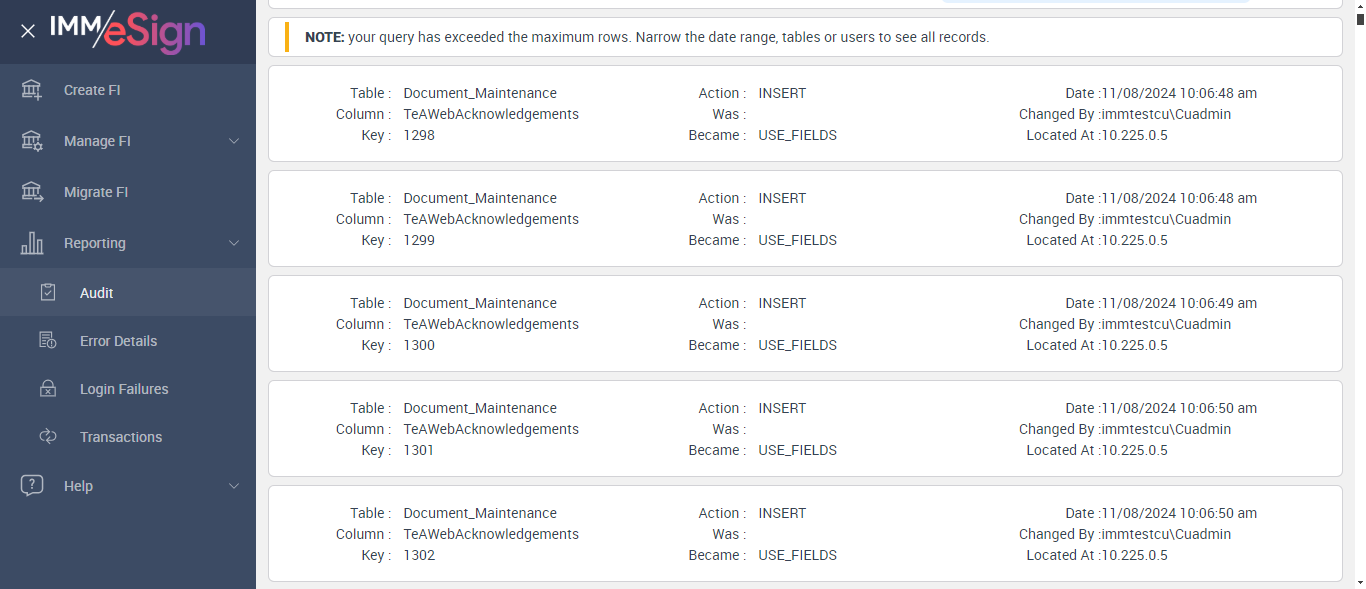The height and width of the screenshot is (589, 1366).
Task: Open Login Failures page
Action: coord(124,389)
